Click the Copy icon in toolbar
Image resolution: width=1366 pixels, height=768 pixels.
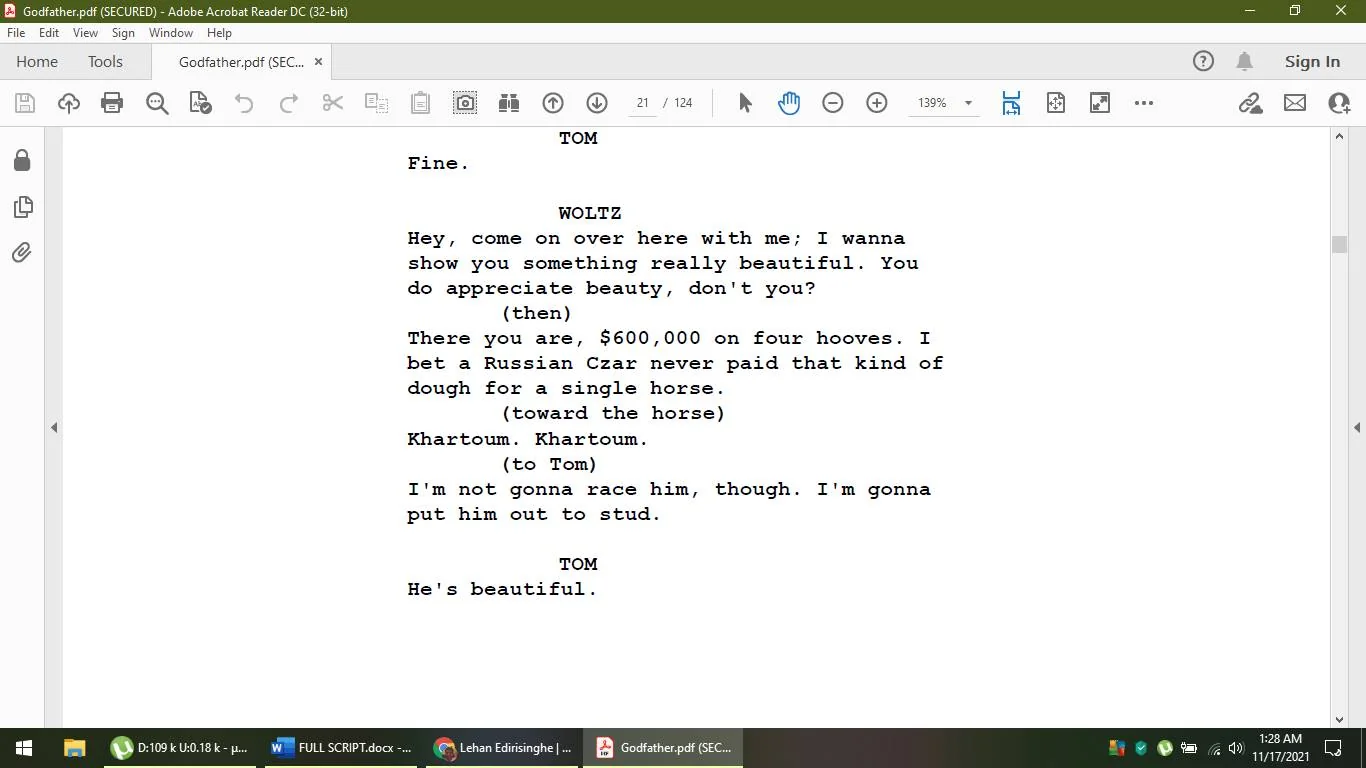pyautogui.click(x=376, y=103)
